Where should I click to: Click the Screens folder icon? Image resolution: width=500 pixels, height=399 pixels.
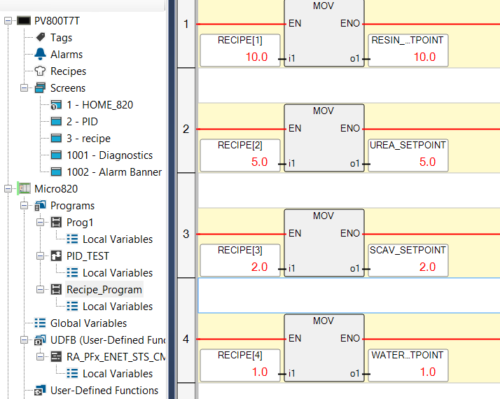click(40, 88)
